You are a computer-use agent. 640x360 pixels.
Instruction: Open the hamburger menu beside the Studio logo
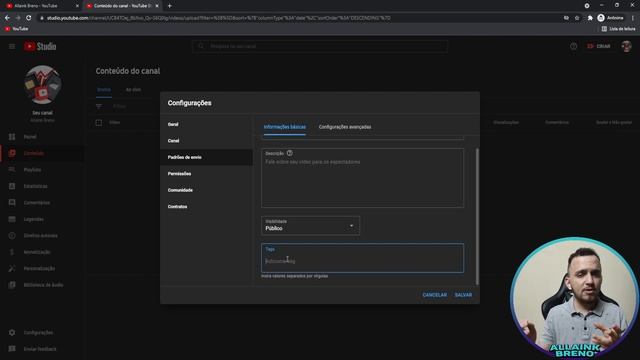click(12, 47)
